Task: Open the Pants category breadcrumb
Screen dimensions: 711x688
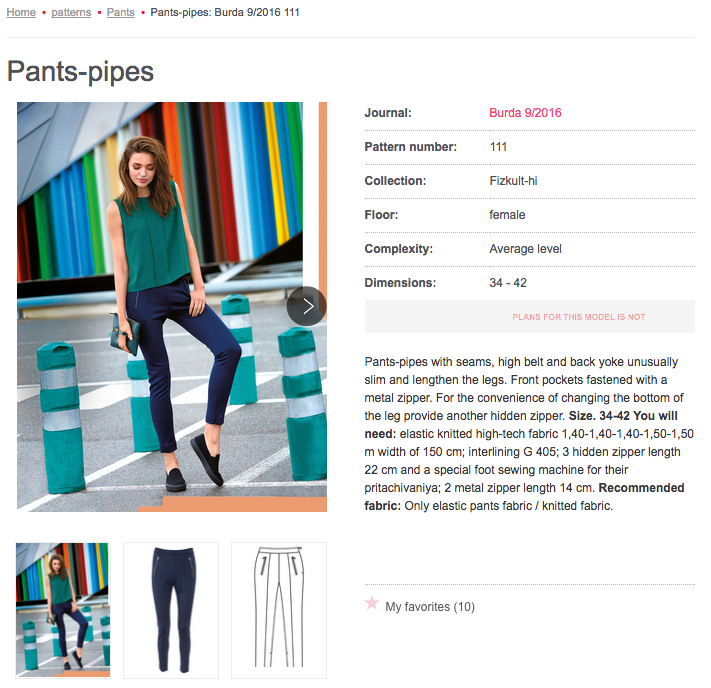Action: tap(121, 12)
